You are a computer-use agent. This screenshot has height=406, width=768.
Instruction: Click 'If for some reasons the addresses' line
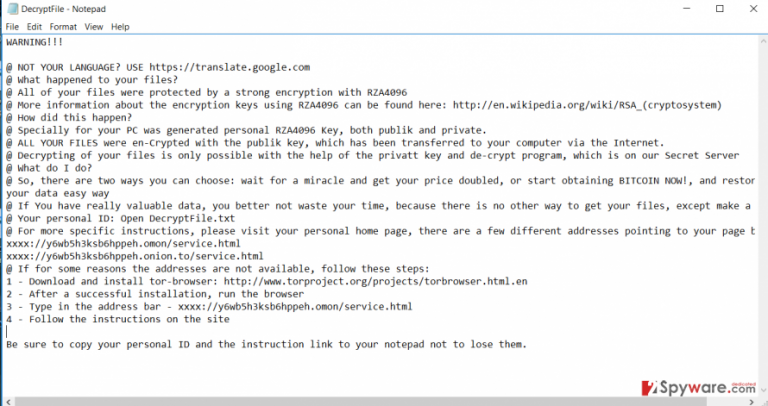coord(217,269)
